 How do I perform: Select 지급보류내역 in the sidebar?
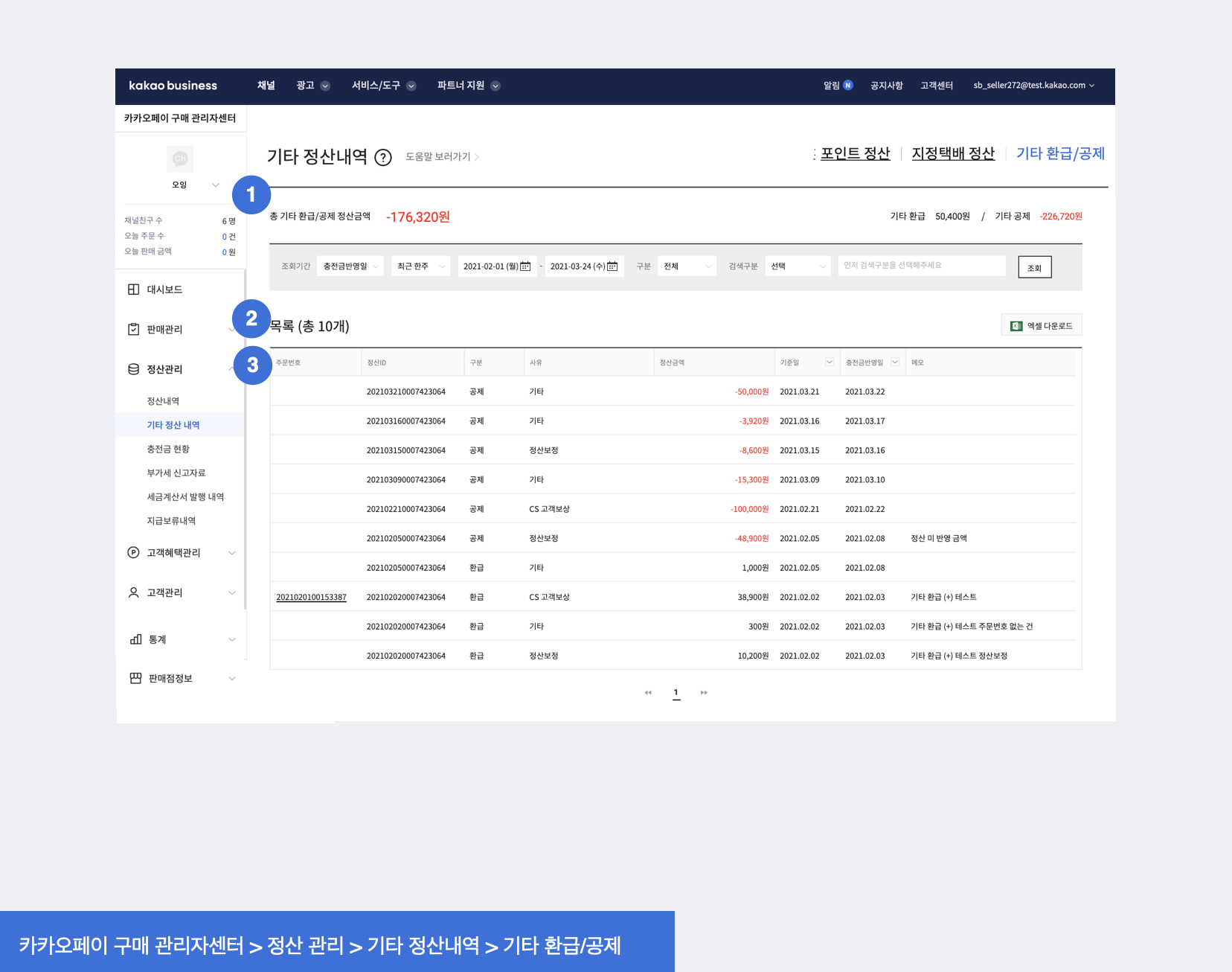(x=171, y=520)
